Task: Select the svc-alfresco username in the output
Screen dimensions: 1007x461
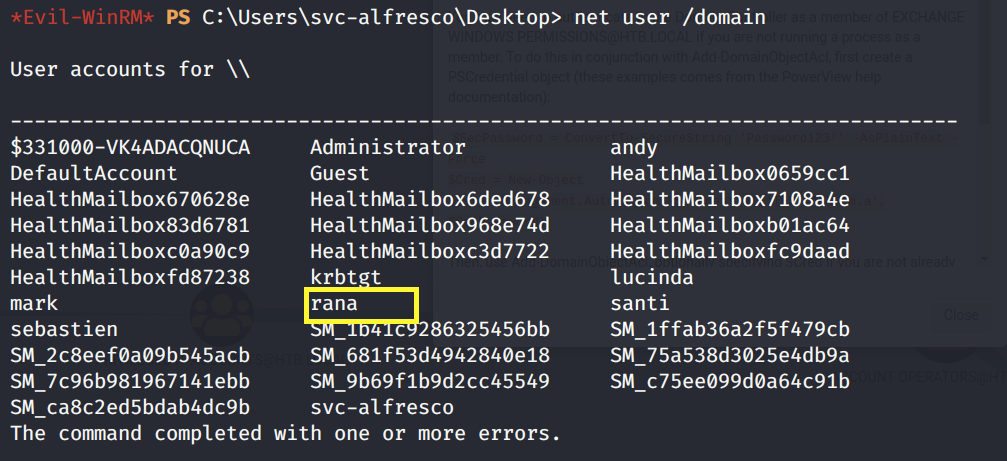Action: tap(381, 408)
